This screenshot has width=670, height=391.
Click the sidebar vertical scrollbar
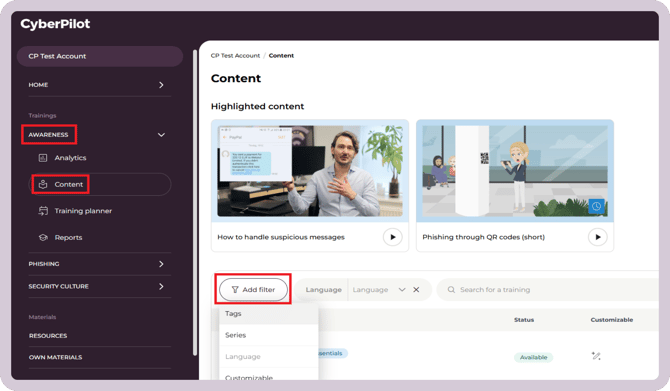[195, 203]
